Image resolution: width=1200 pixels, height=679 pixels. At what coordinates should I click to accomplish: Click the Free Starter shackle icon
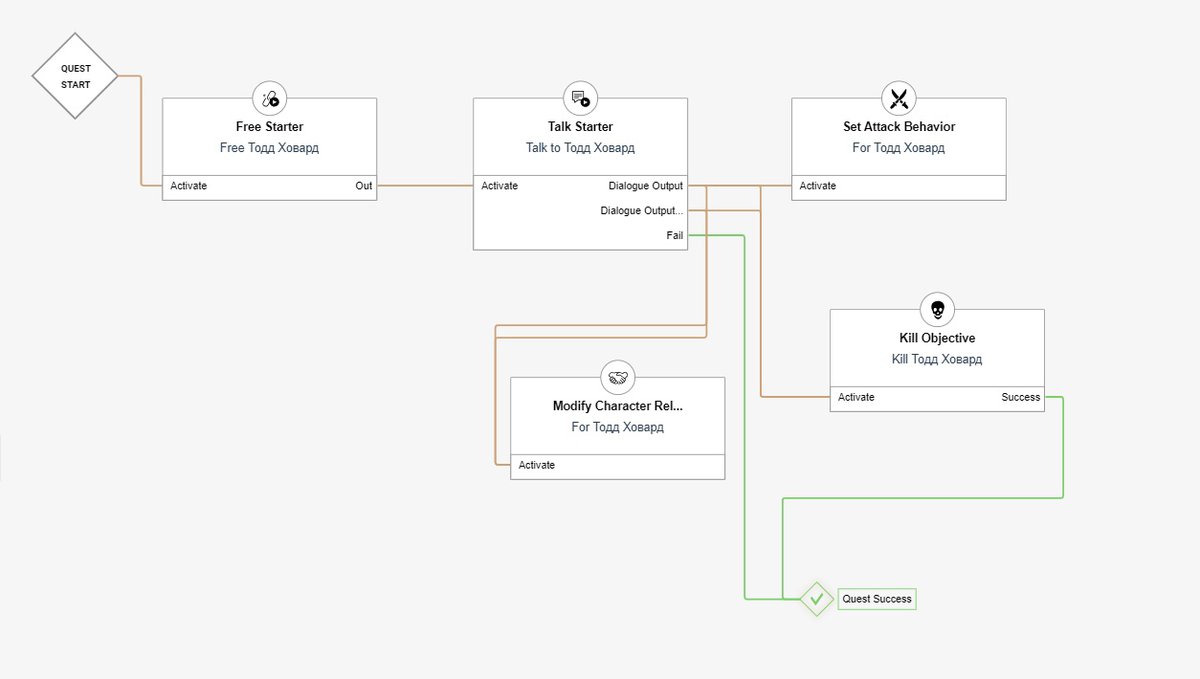click(270, 98)
